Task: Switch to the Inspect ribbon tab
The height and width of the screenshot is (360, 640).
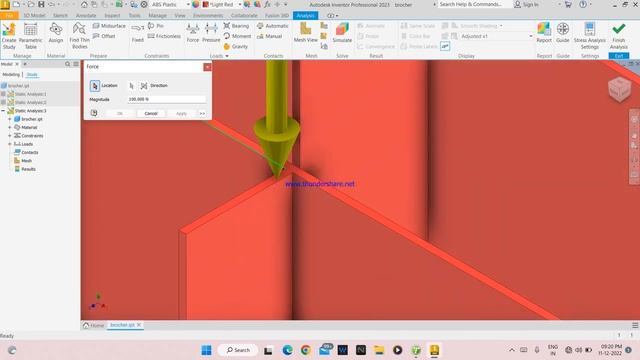Action: [112, 16]
